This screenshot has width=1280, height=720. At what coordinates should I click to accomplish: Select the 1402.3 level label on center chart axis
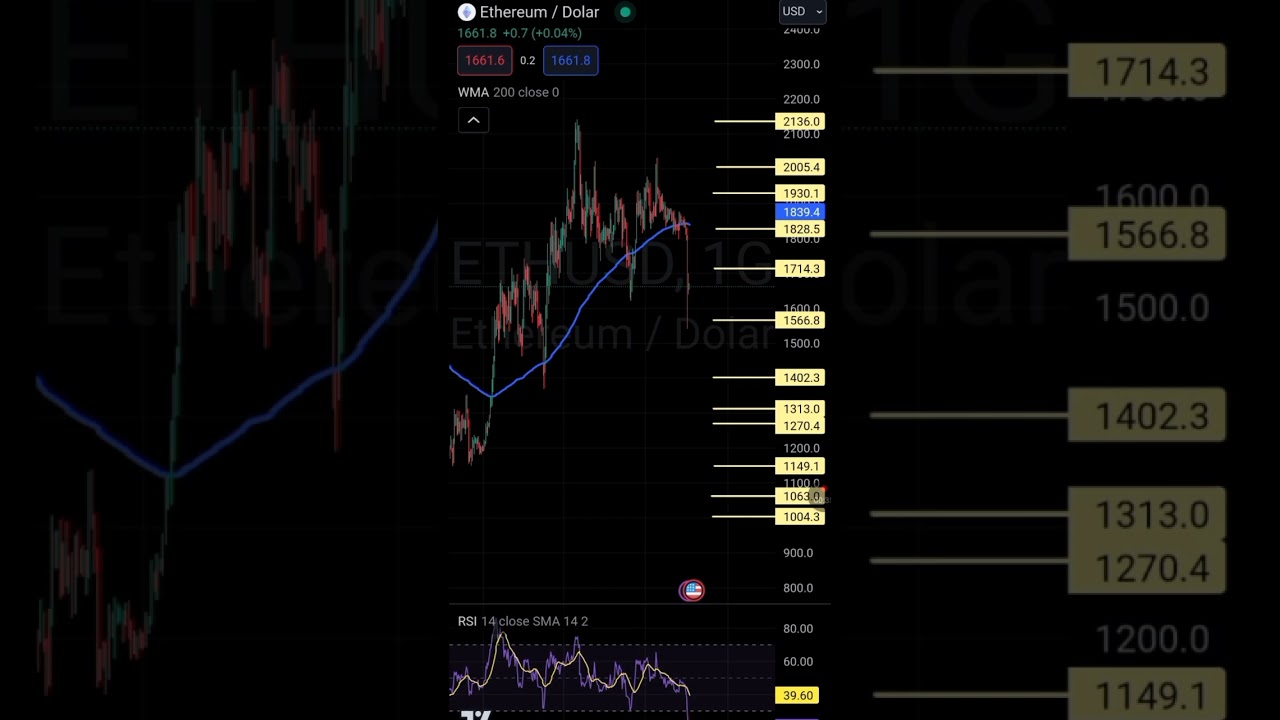pos(800,378)
